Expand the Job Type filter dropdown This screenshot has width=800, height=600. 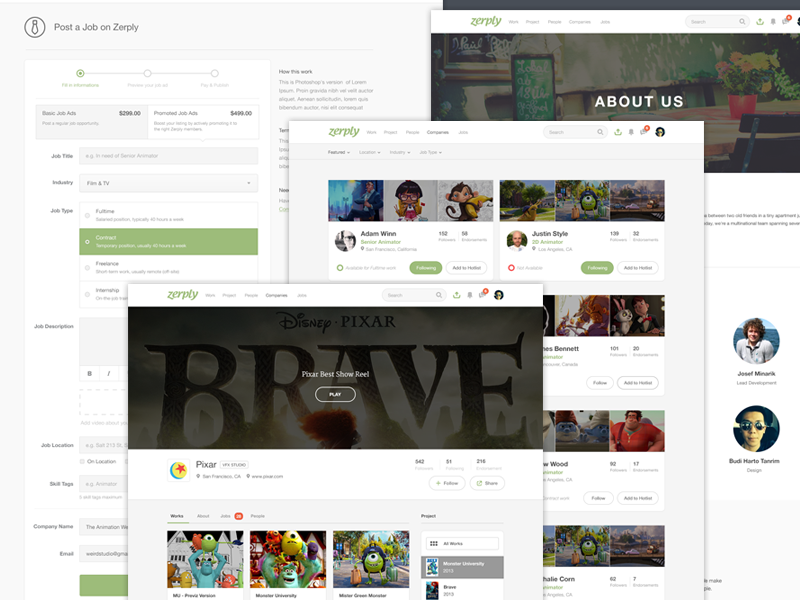pyautogui.click(x=430, y=153)
